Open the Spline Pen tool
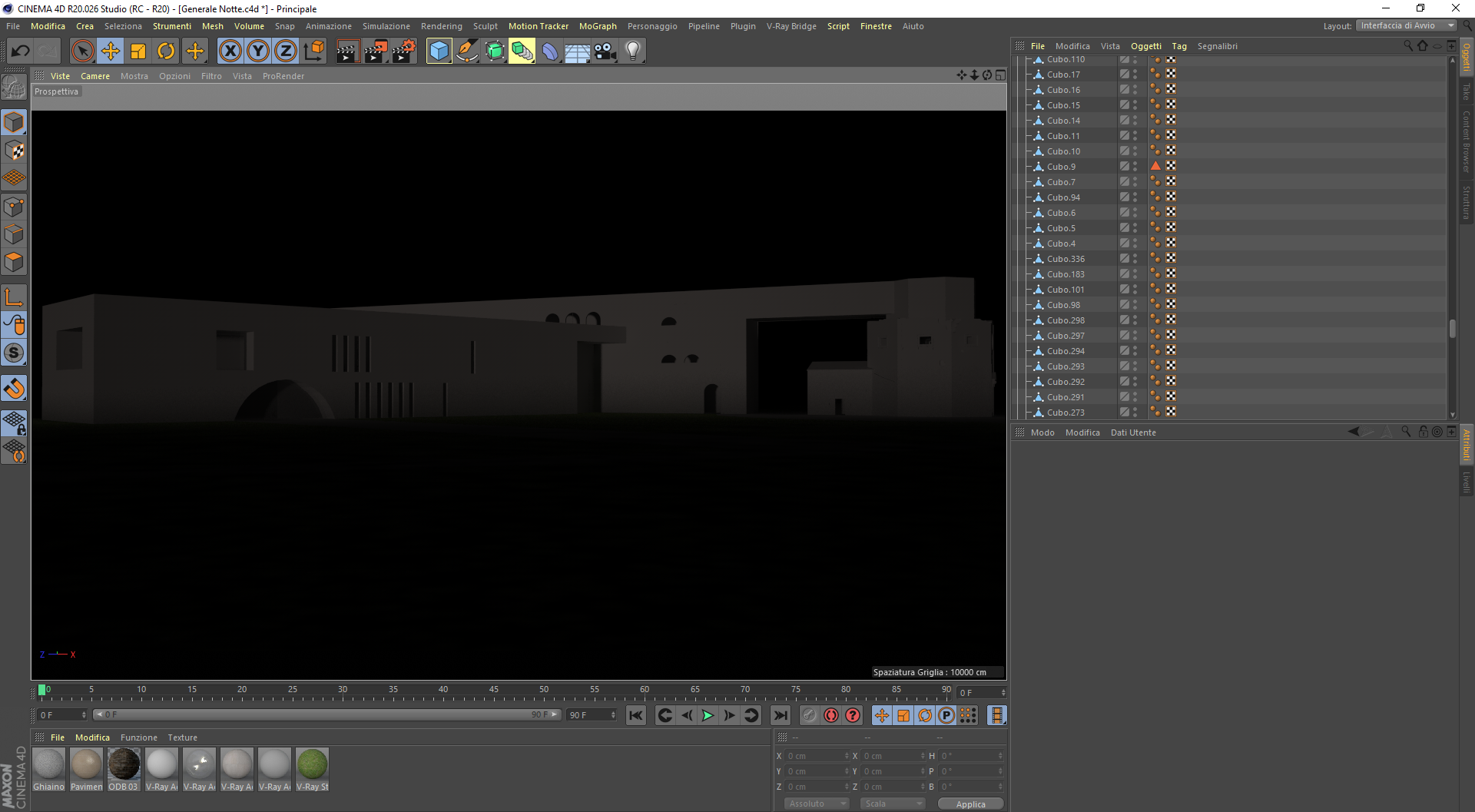Viewport: 1475px width, 812px height. click(467, 51)
